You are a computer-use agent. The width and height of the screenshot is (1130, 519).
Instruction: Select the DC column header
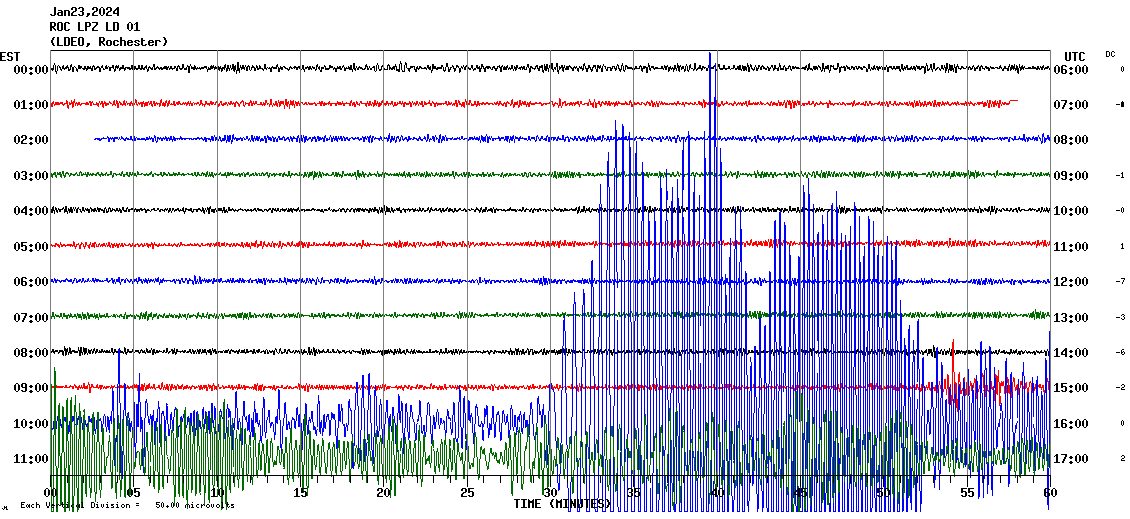pos(1110,54)
